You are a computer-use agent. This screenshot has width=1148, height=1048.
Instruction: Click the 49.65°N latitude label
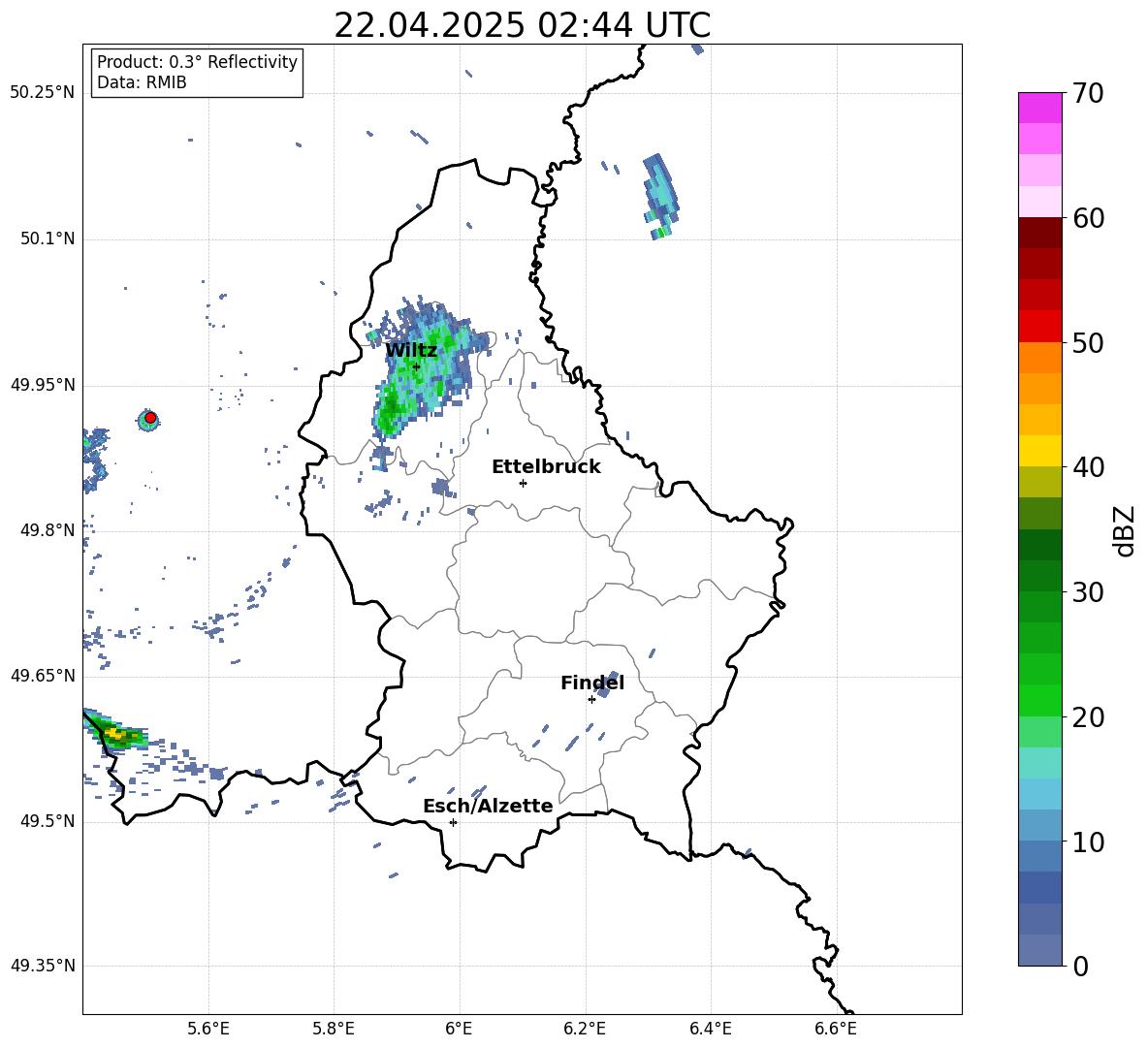coord(43,676)
